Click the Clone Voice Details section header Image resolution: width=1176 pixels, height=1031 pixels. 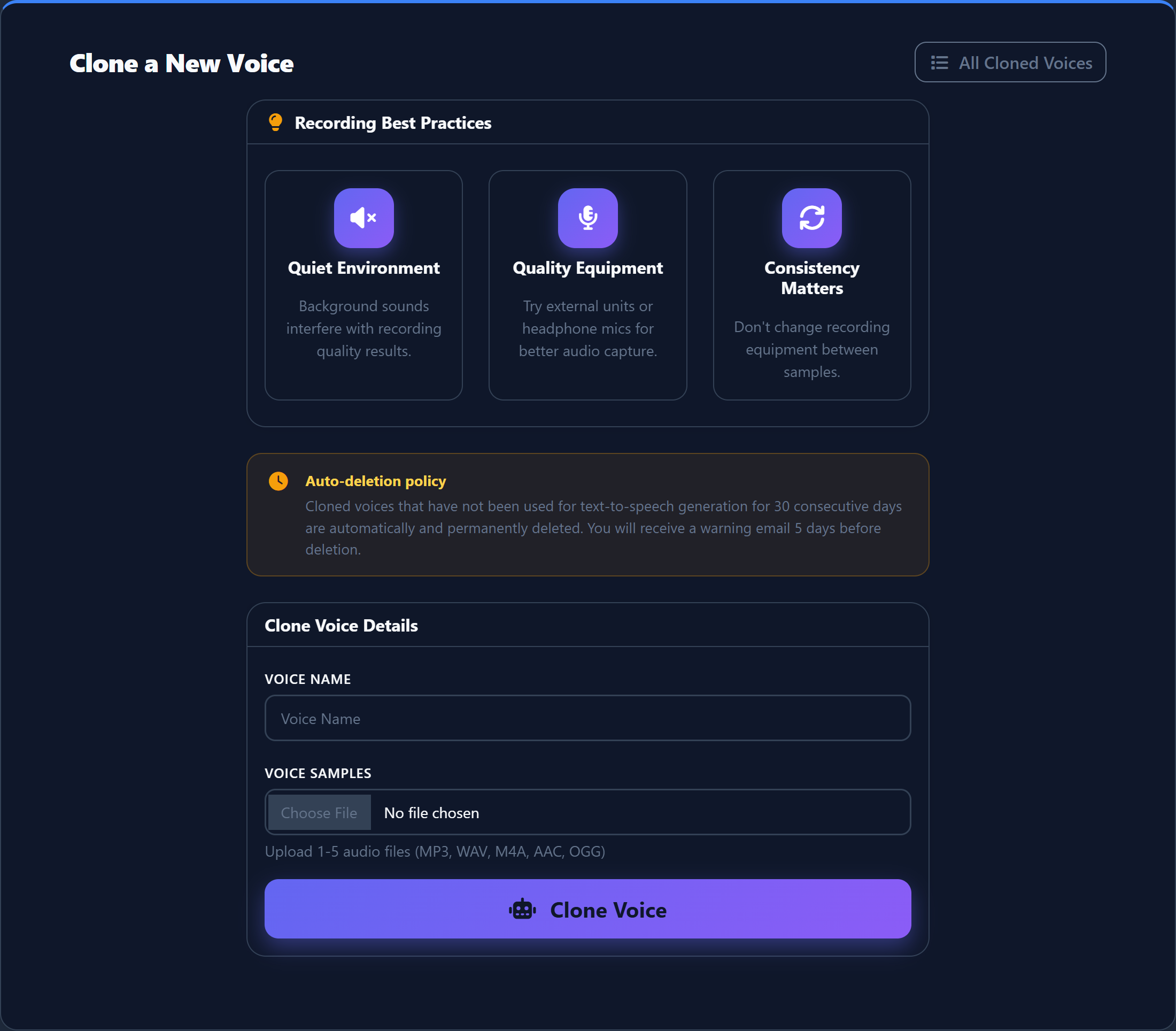click(x=341, y=625)
